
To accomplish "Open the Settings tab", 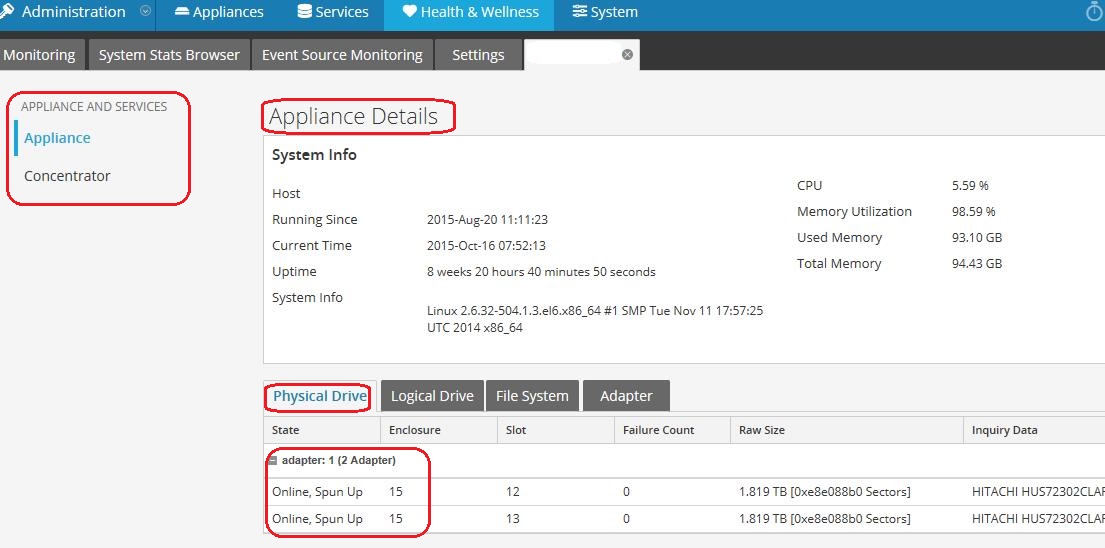I will pyautogui.click(x=478, y=55).
